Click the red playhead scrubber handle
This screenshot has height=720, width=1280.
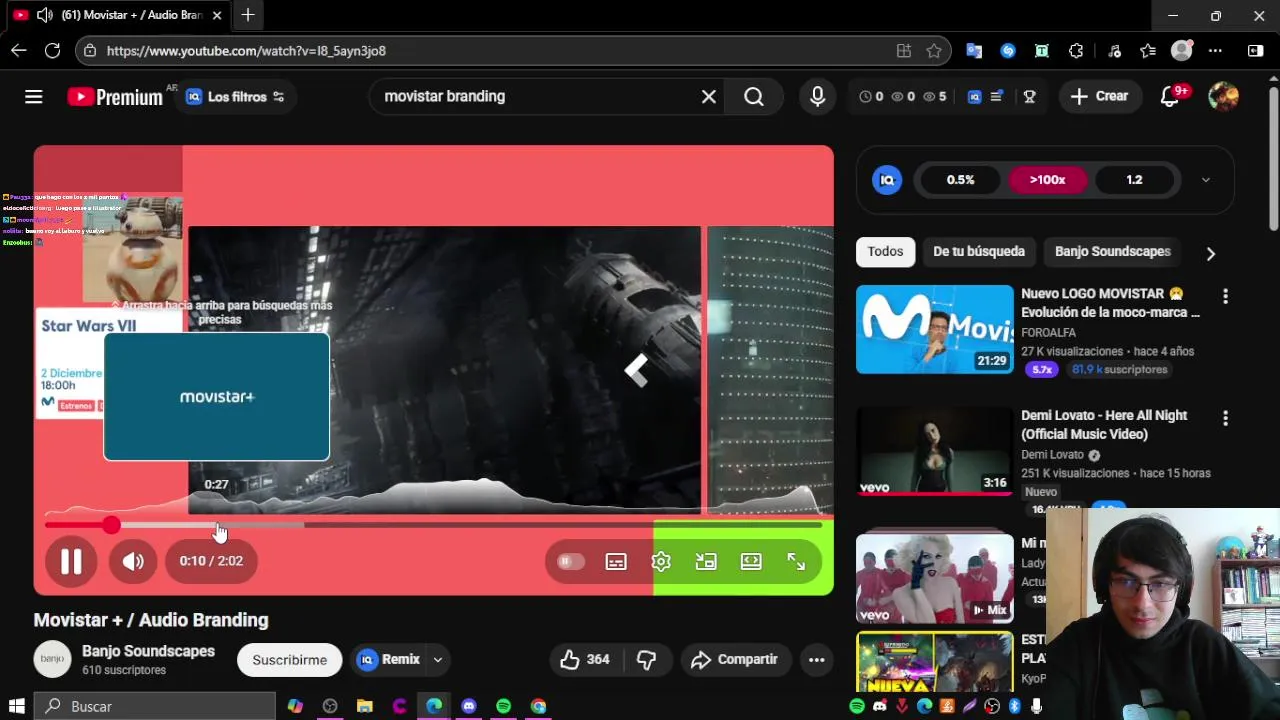[x=111, y=525]
